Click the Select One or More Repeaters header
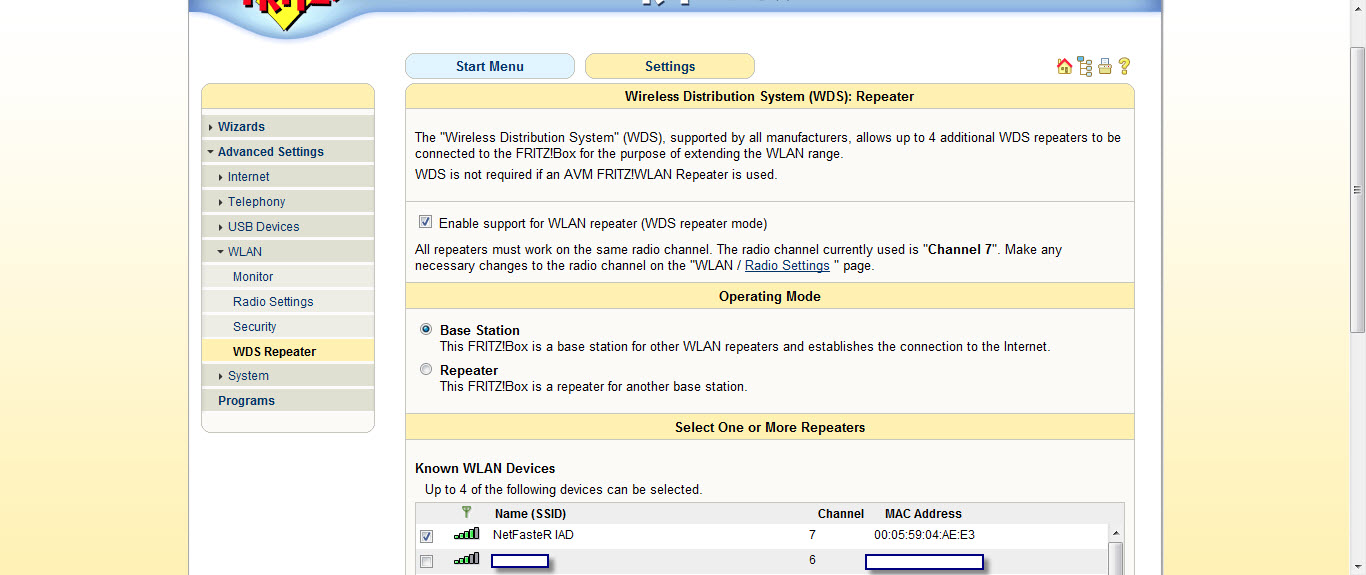The image size is (1366, 575). [x=770, y=427]
